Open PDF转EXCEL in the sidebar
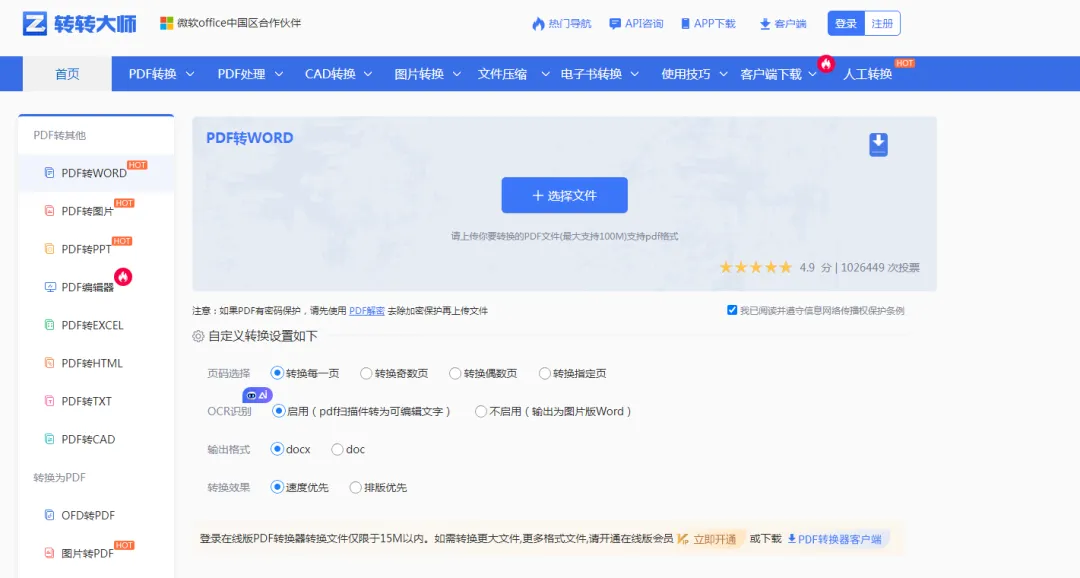Image resolution: width=1080 pixels, height=578 pixels. click(92, 325)
